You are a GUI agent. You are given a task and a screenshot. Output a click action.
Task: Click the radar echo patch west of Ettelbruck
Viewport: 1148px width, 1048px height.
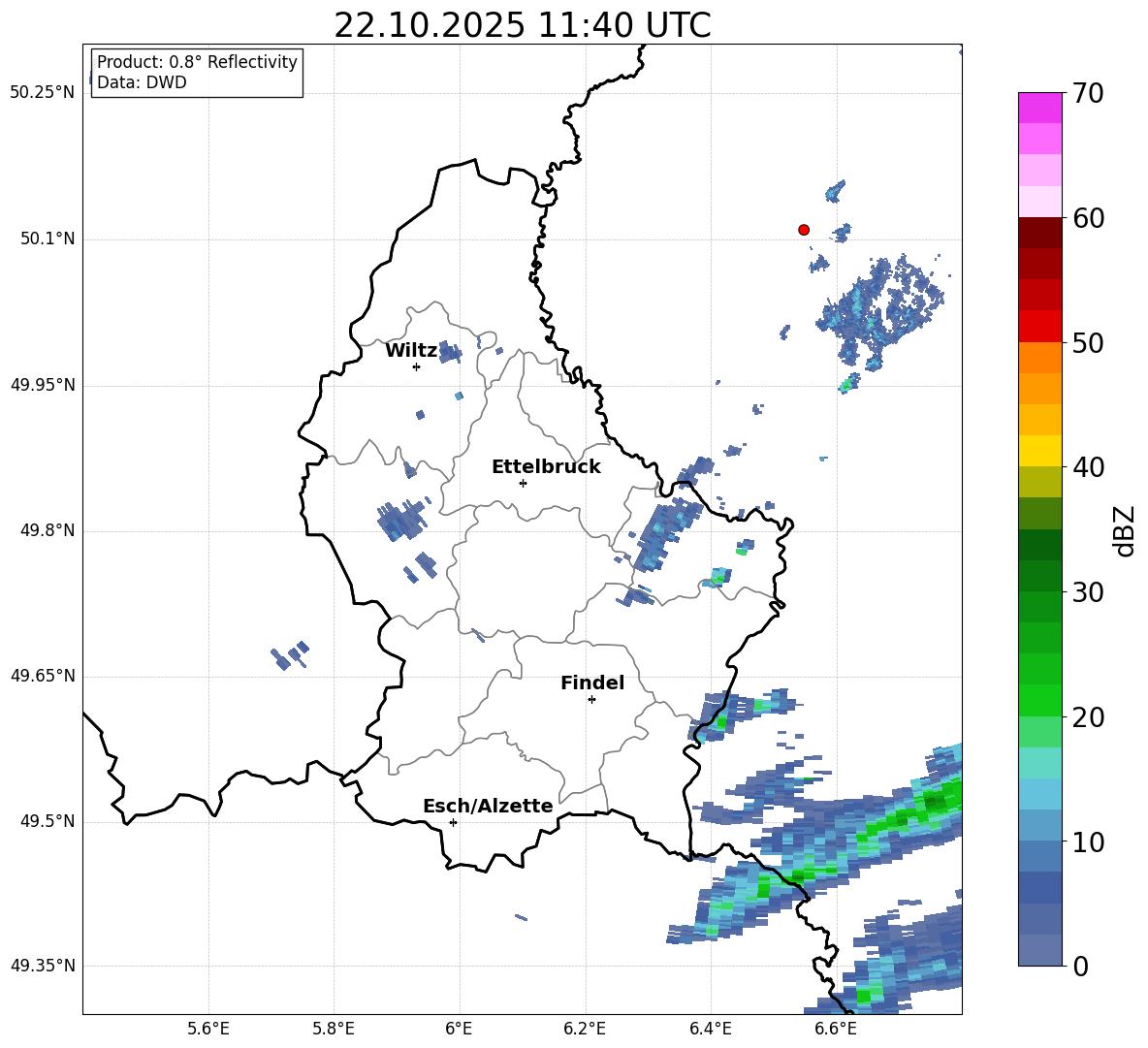401,520
